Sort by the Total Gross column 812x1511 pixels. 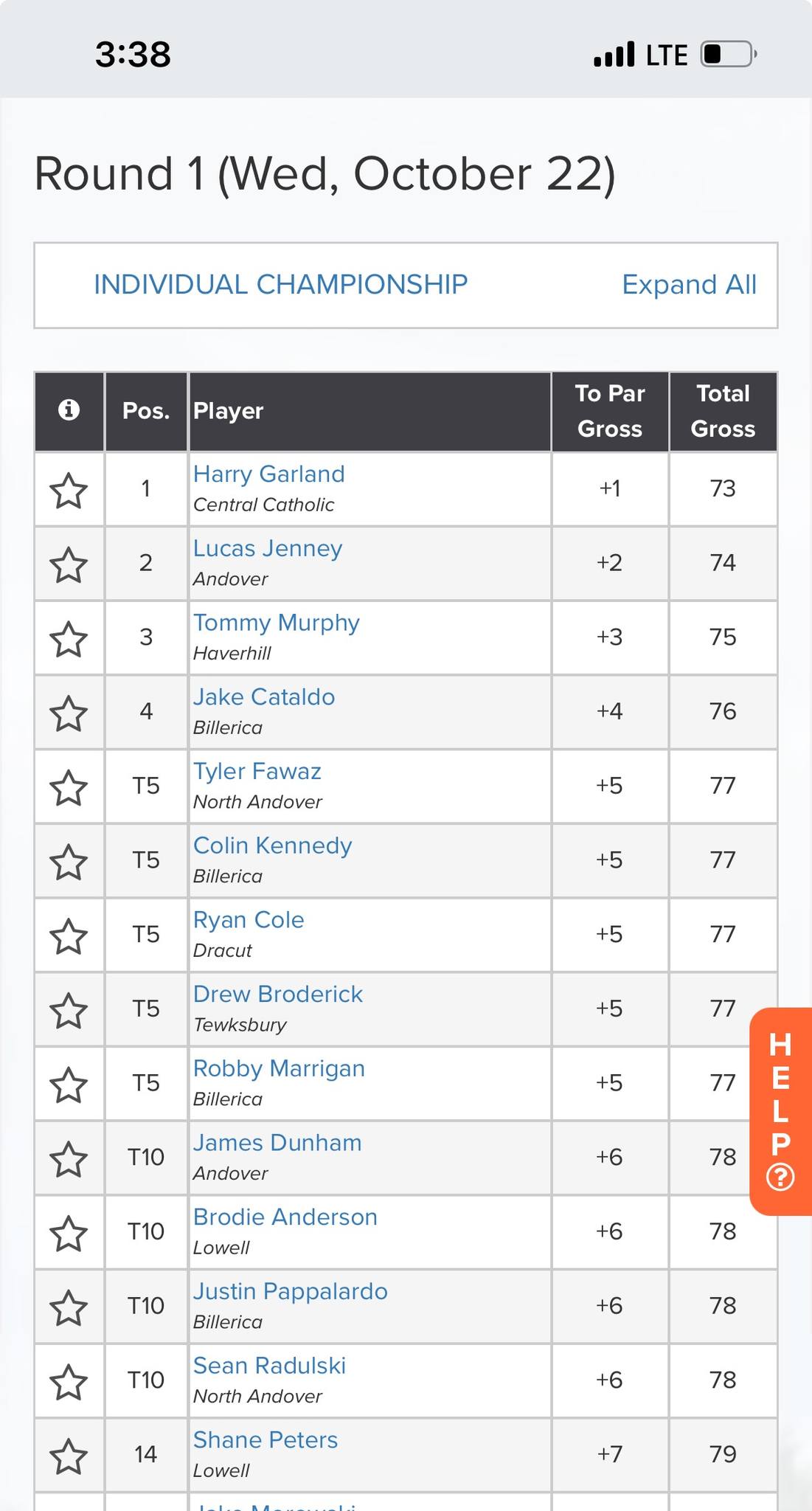[723, 411]
